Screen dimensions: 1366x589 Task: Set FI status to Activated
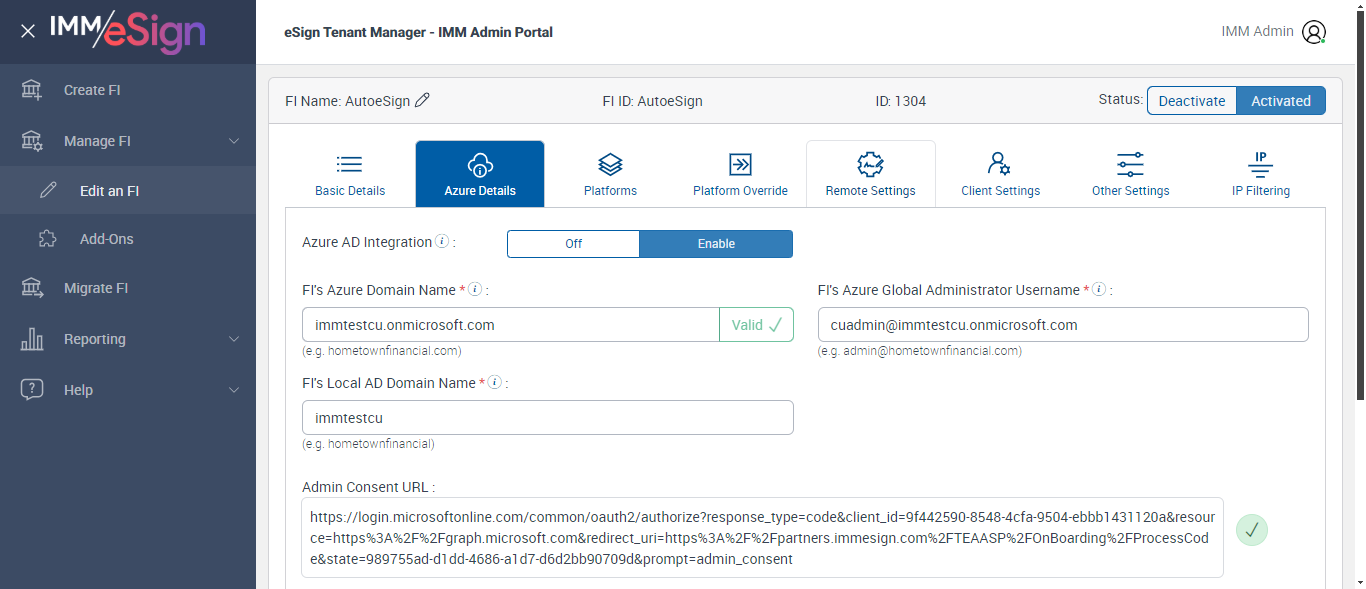tap(1281, 101)
